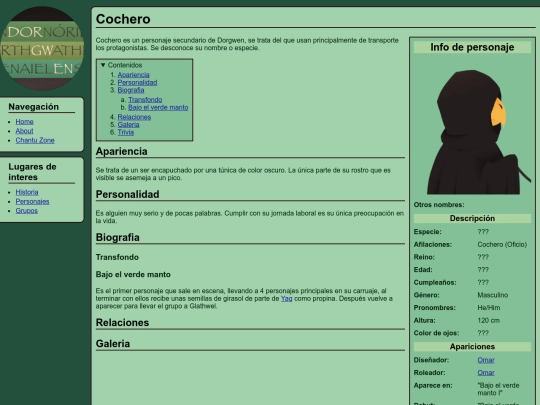Jump to Personalidad via contents link
540x405 pixels.
pyautogui.click(x=137, y=82)
